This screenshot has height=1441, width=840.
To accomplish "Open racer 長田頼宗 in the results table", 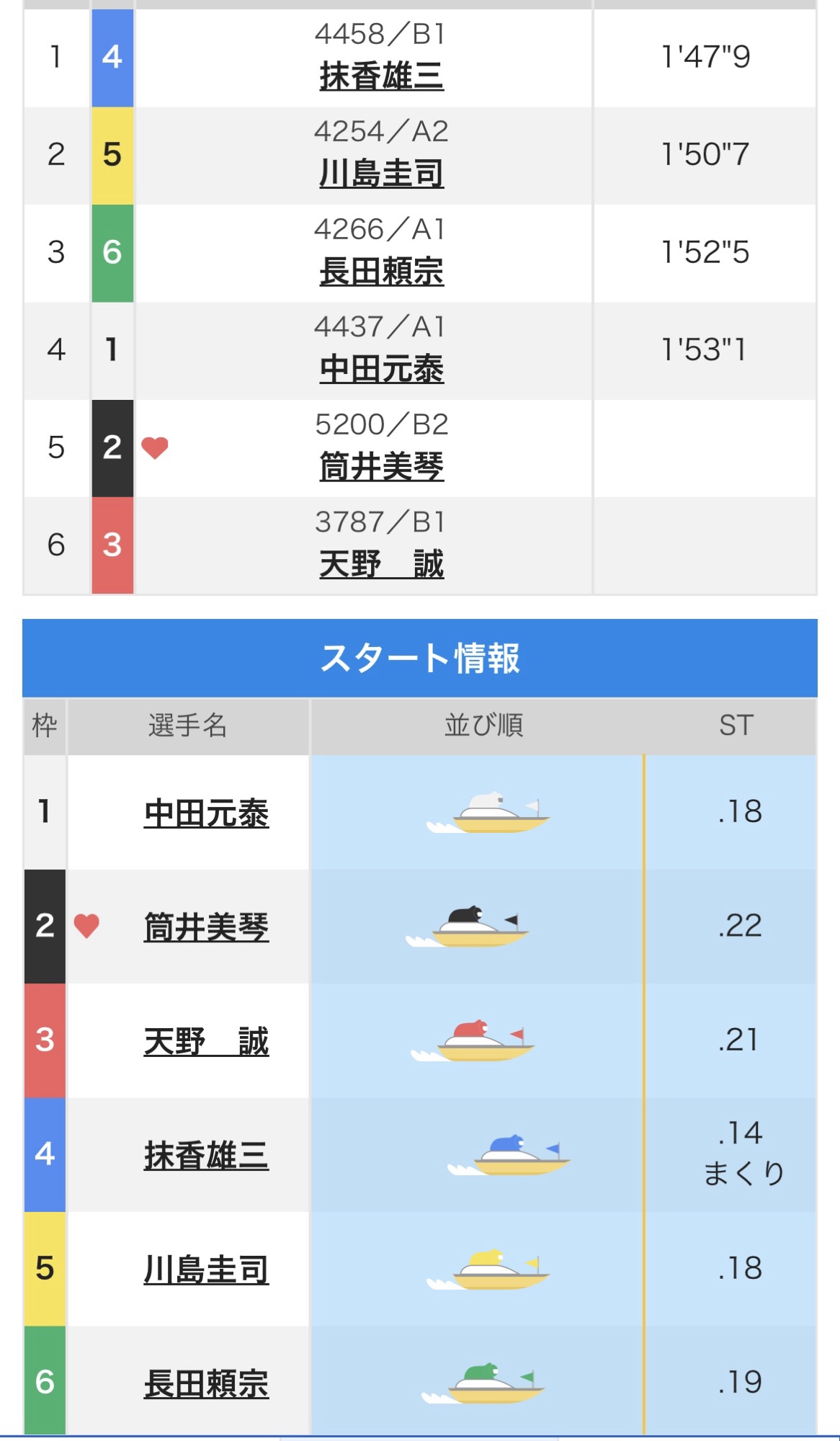I will [381, 272].
